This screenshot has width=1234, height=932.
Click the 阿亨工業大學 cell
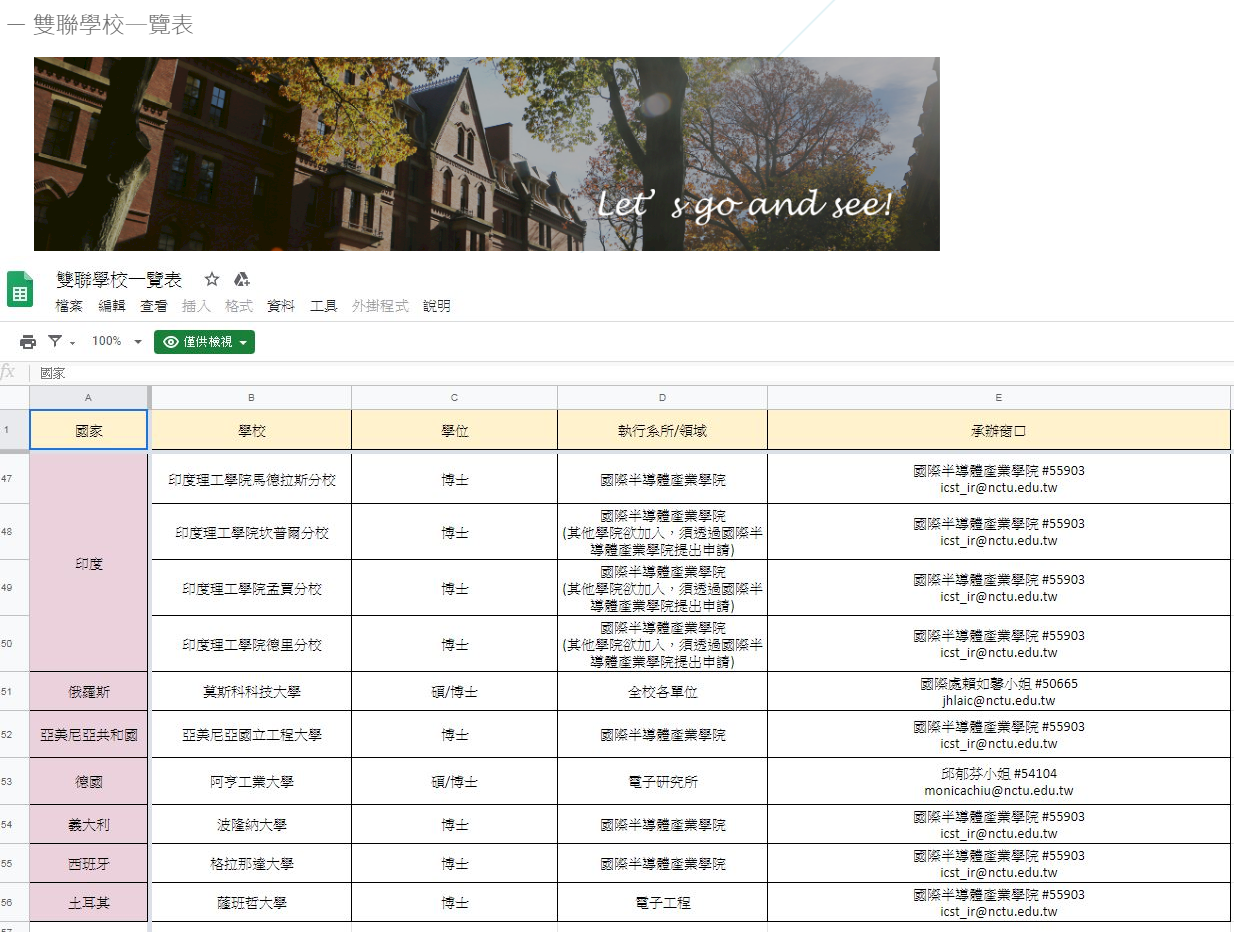[x=251, y=781]
